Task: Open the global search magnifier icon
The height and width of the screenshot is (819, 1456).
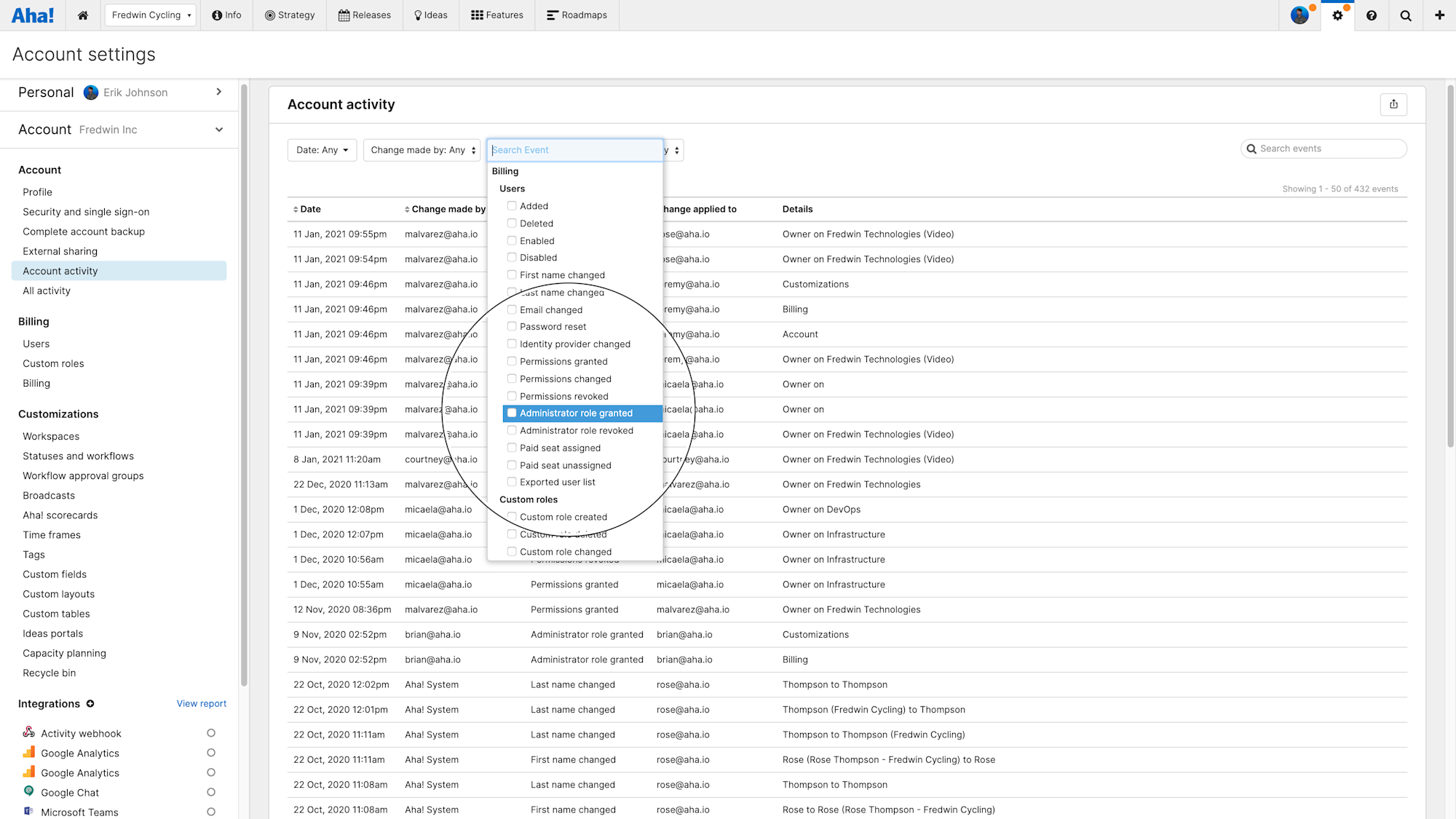Action: [1406, 15]
